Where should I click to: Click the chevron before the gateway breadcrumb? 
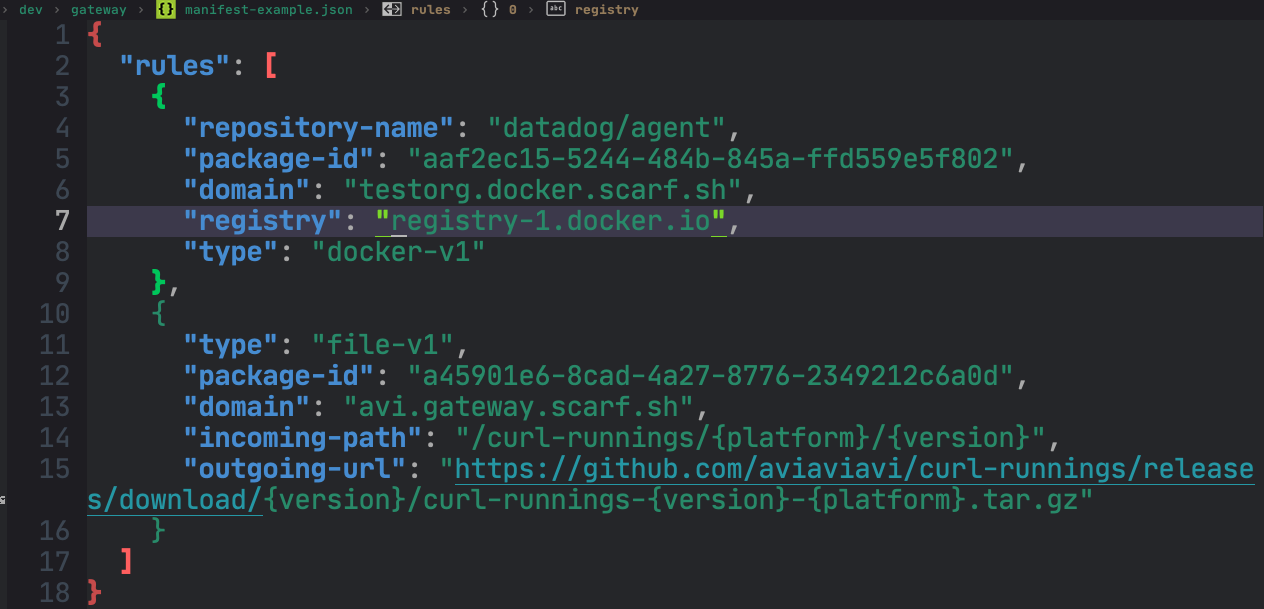[56, 9]
